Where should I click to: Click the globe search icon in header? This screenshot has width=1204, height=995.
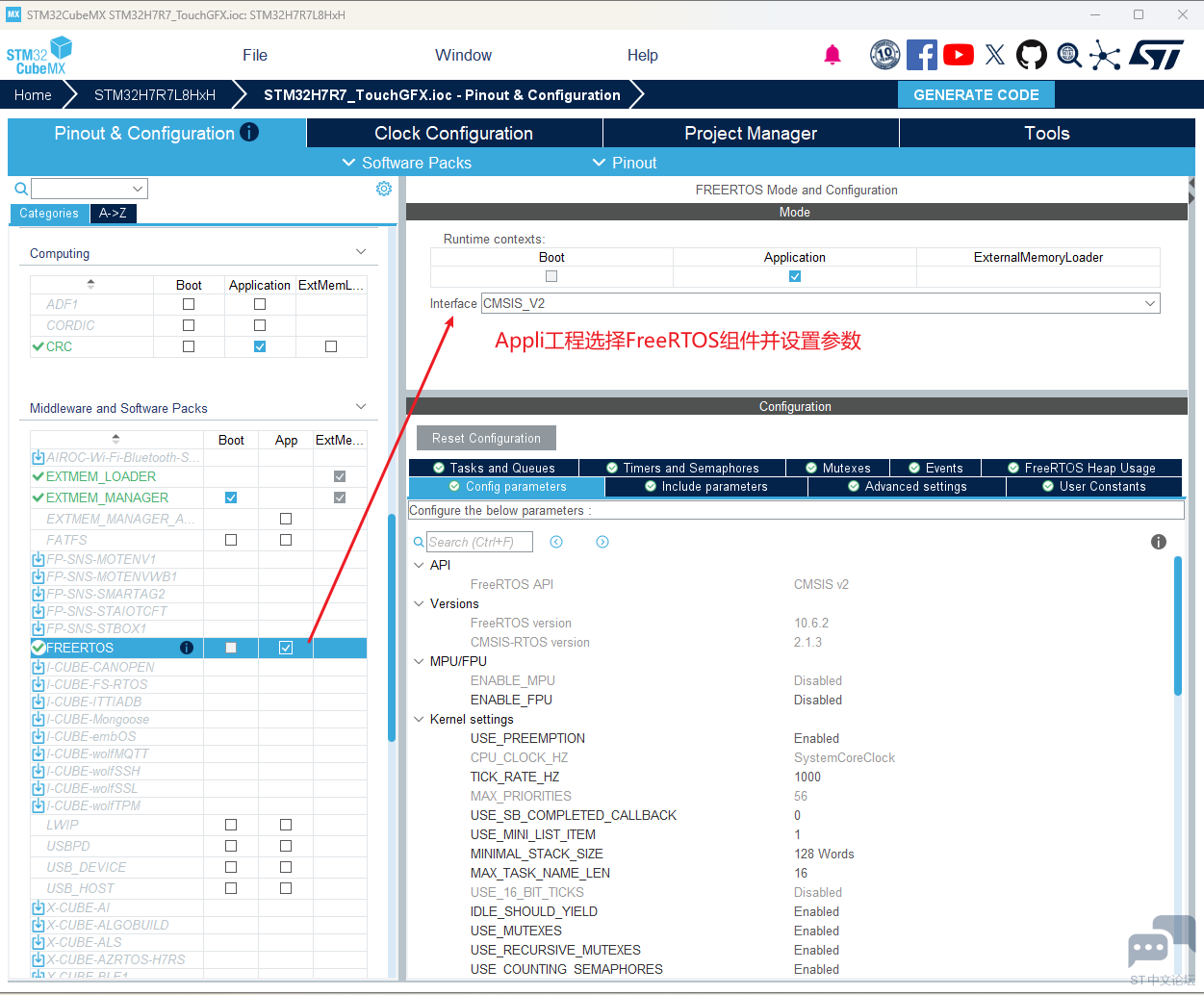(x=1069, y=55)
